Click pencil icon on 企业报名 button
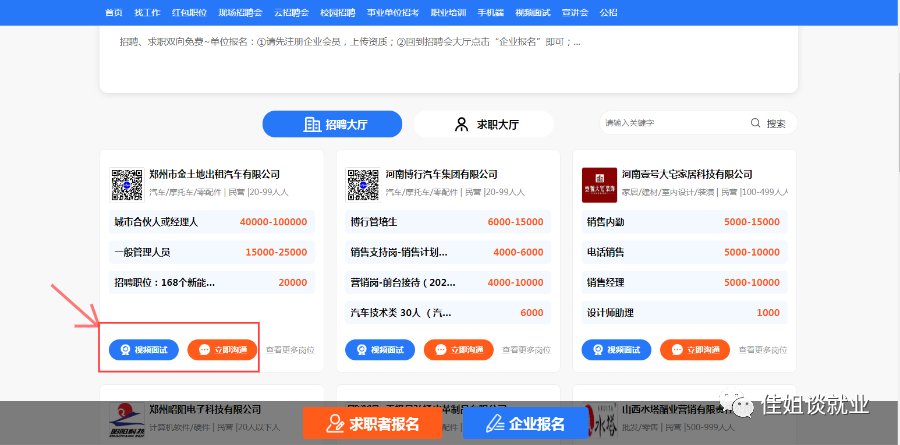Screen dimensions: 900x445 [494, 424]
